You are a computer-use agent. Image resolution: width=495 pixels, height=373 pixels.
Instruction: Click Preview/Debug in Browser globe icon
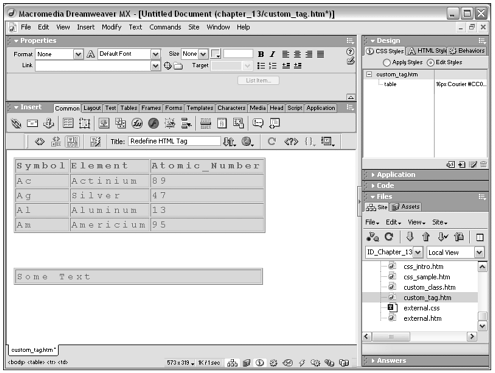point(248,142)
